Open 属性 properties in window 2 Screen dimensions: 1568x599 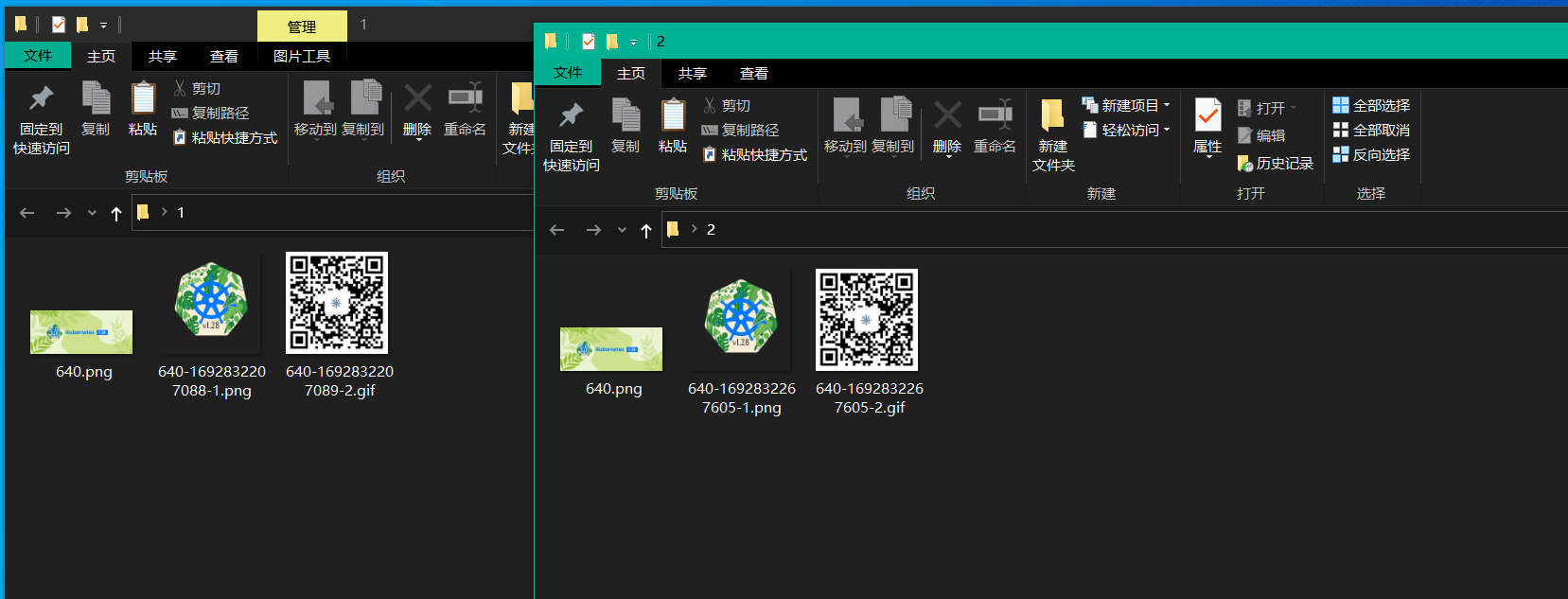(1207, 127)
